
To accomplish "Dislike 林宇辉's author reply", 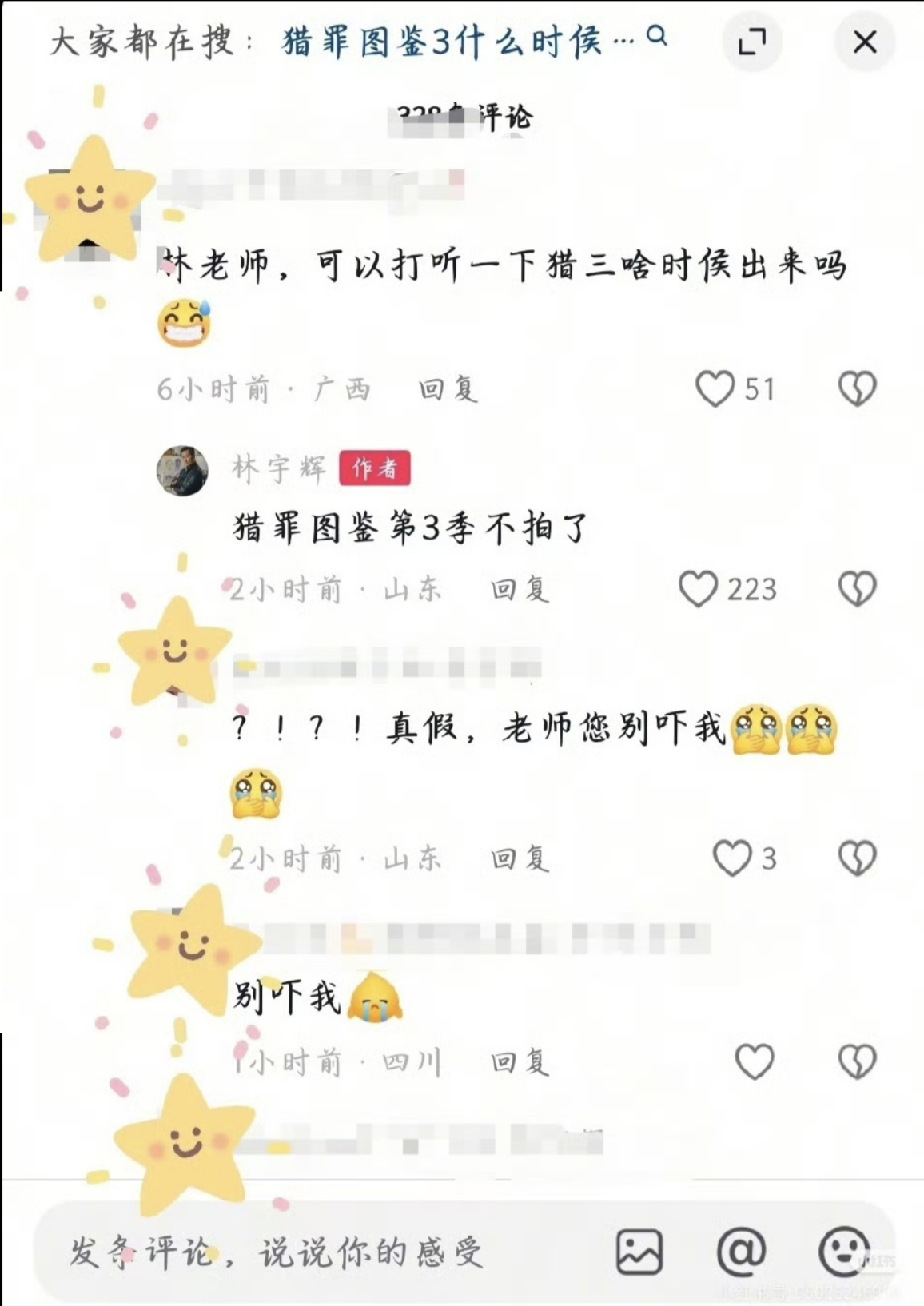I will point(858,590).
